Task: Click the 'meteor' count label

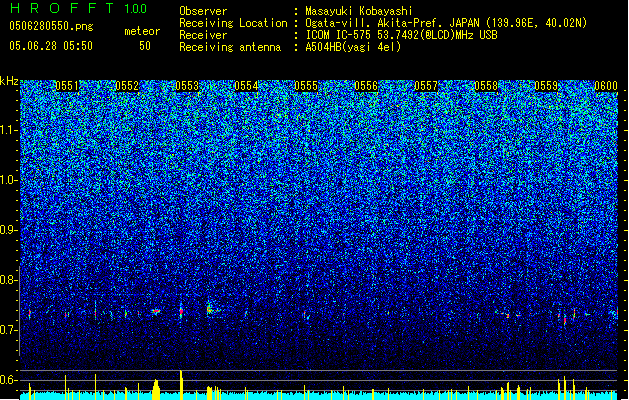Action: point(142,31)
